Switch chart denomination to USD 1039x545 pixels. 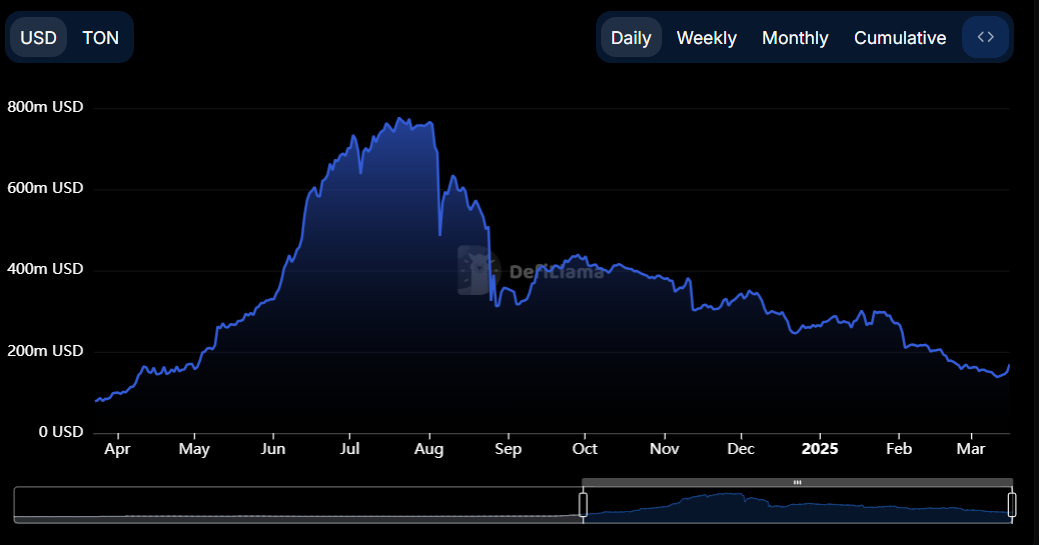click(38, 38)
